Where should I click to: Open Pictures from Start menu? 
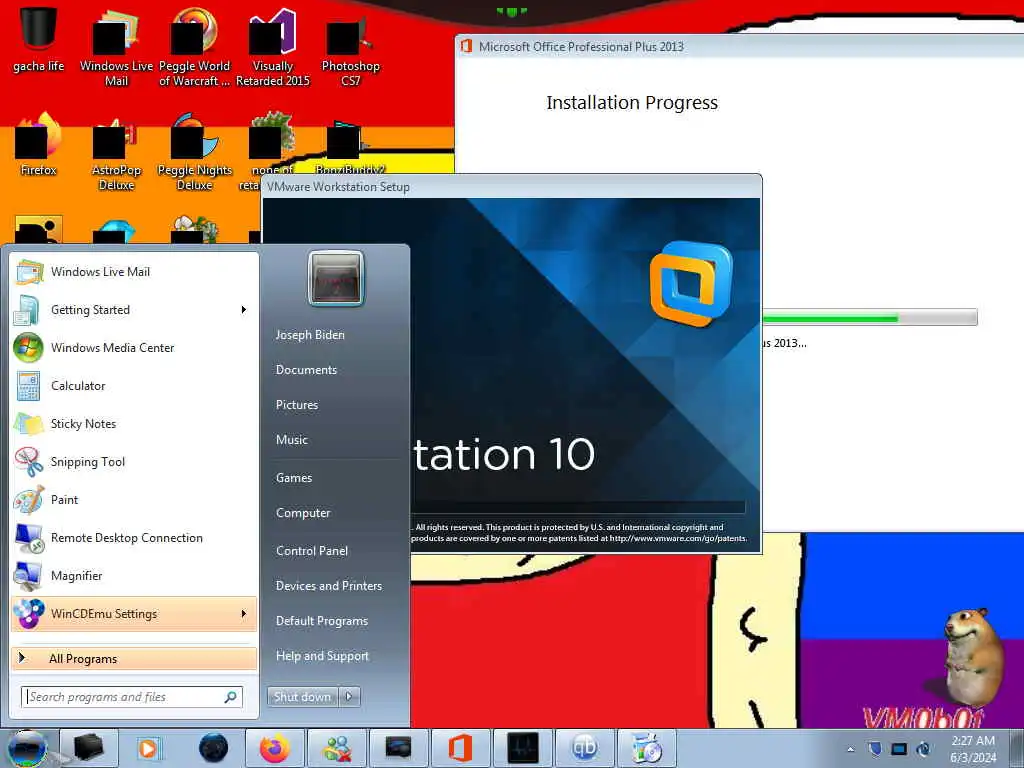coord(297,405)
